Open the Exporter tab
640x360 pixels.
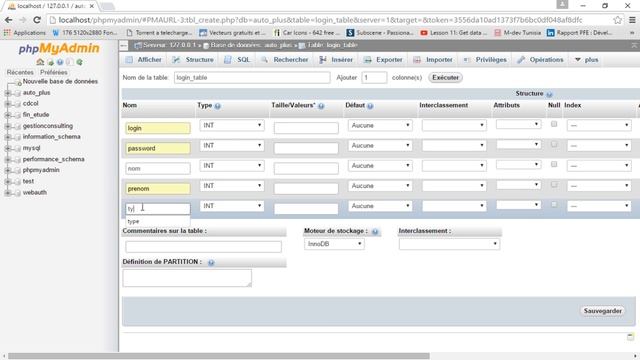pos(383,60)
